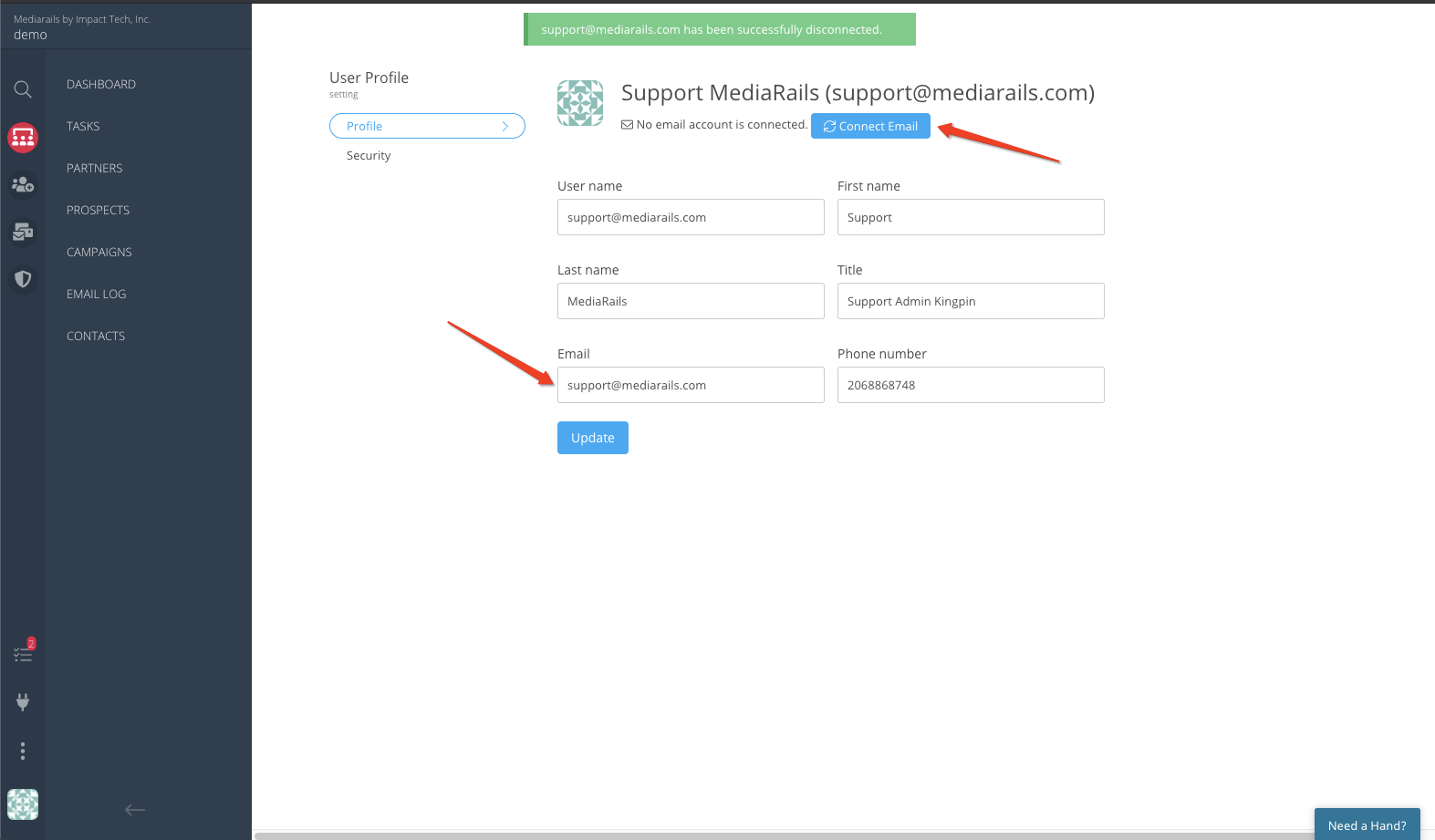Click the plug integrations icon
Viewport: 1435px width, 840px height.
[x=23, y=701]
